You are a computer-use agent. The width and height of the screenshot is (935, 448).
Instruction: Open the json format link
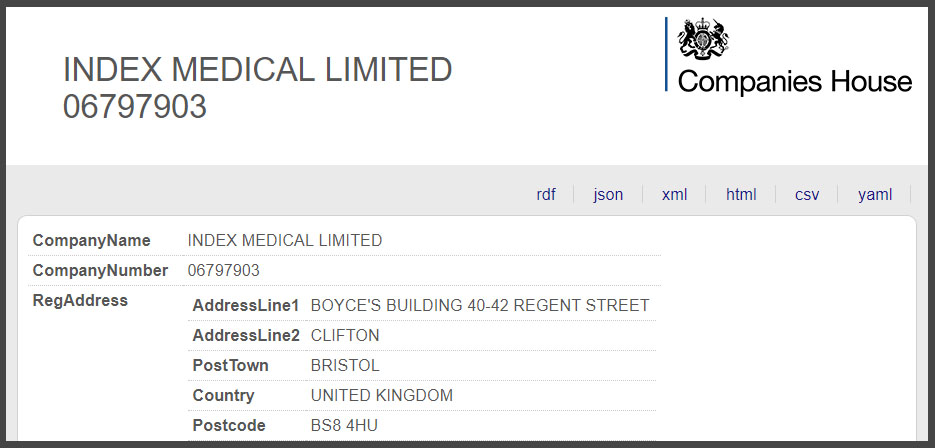608,194
